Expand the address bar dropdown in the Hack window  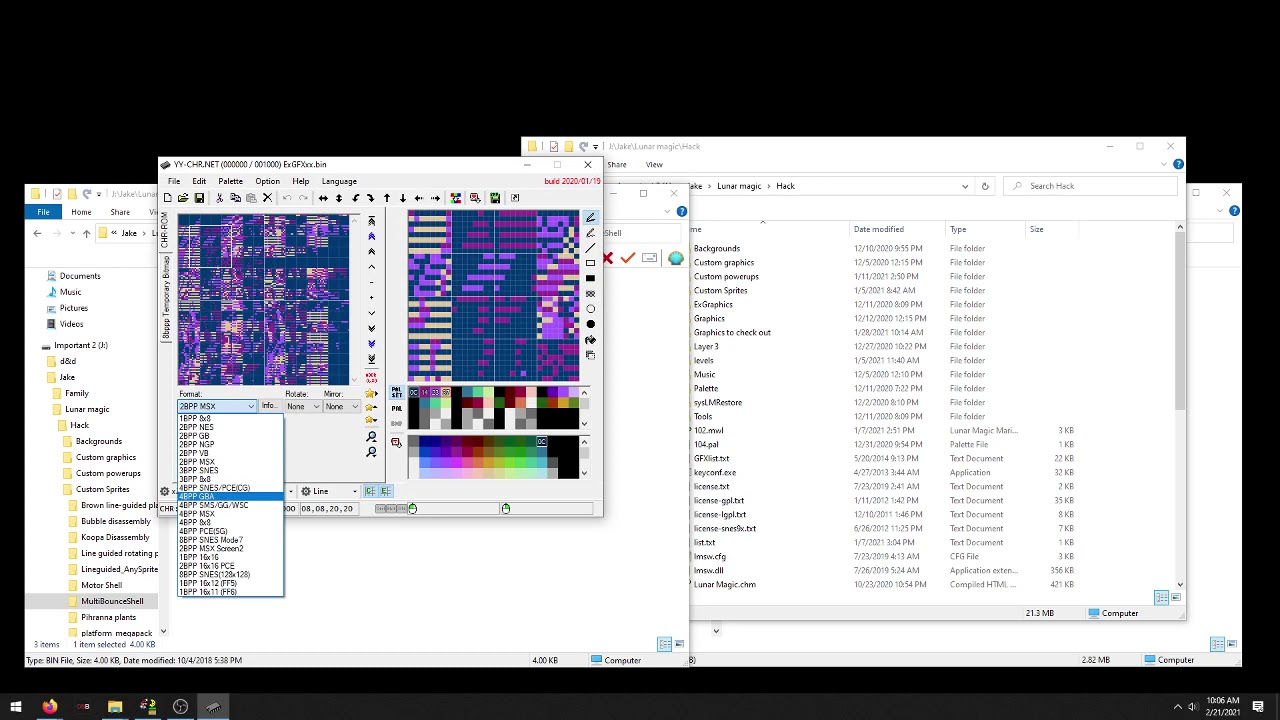[965, 186]
